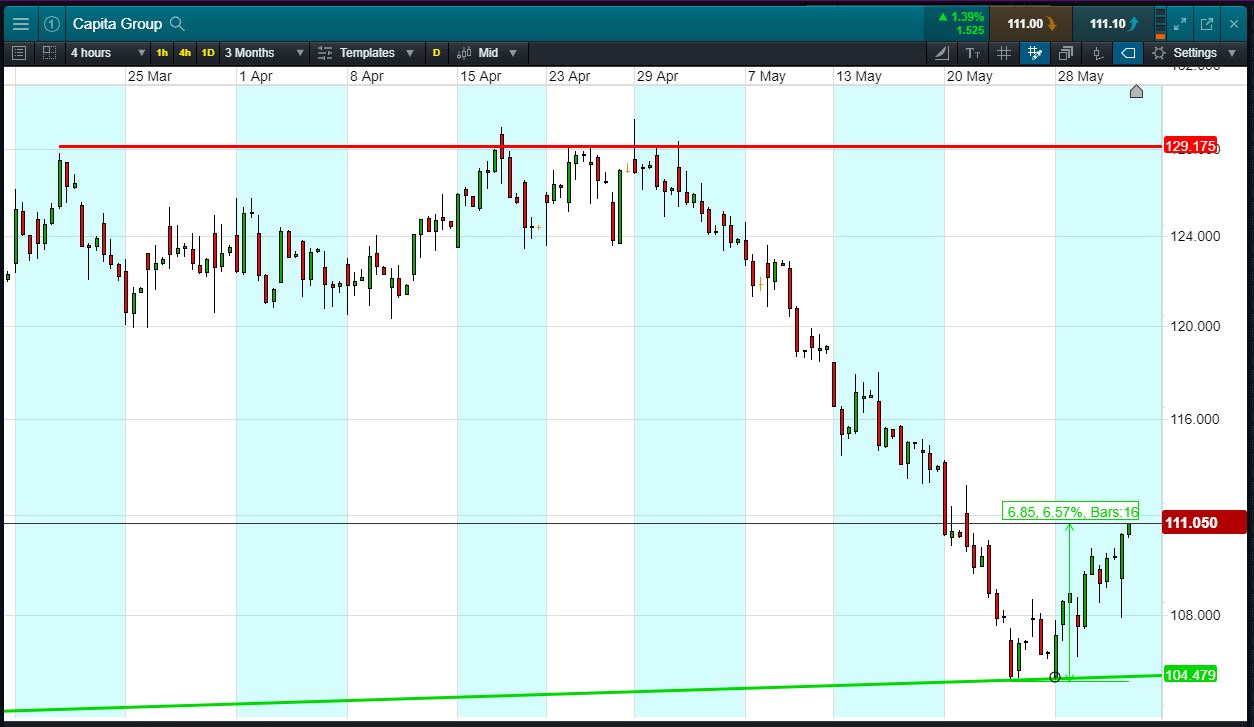
Task: Click the circled number one icon
Action: (x=52, y=23)
